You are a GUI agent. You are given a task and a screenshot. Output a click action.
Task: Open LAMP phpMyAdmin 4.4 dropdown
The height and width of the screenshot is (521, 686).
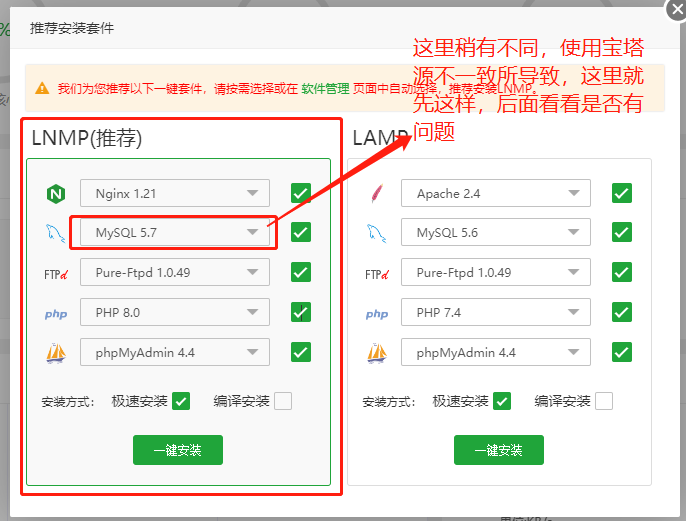tap(496, 352)
